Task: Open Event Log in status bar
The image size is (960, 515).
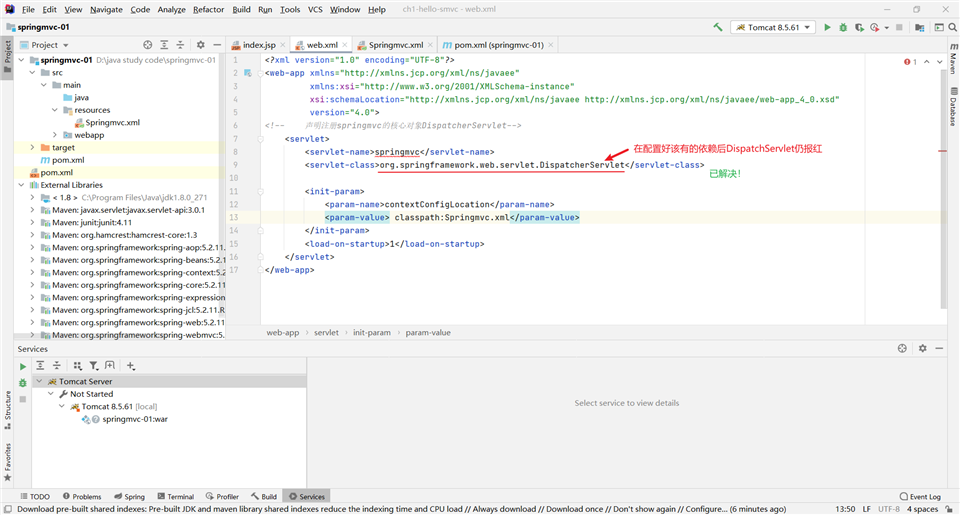Action: (x=920, y=497)
